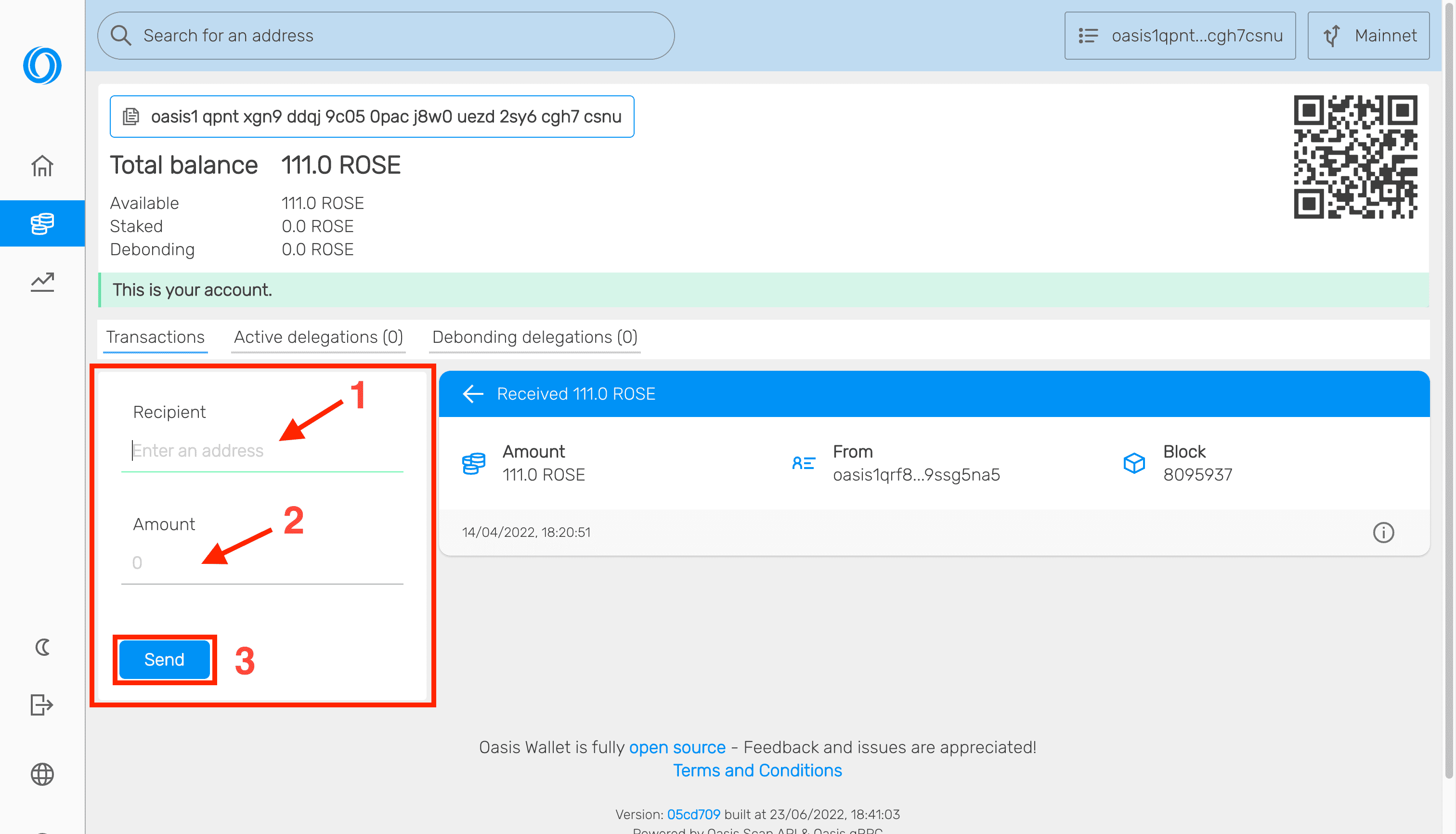Switch to Active delegations tab

click(x=318, y=337)
